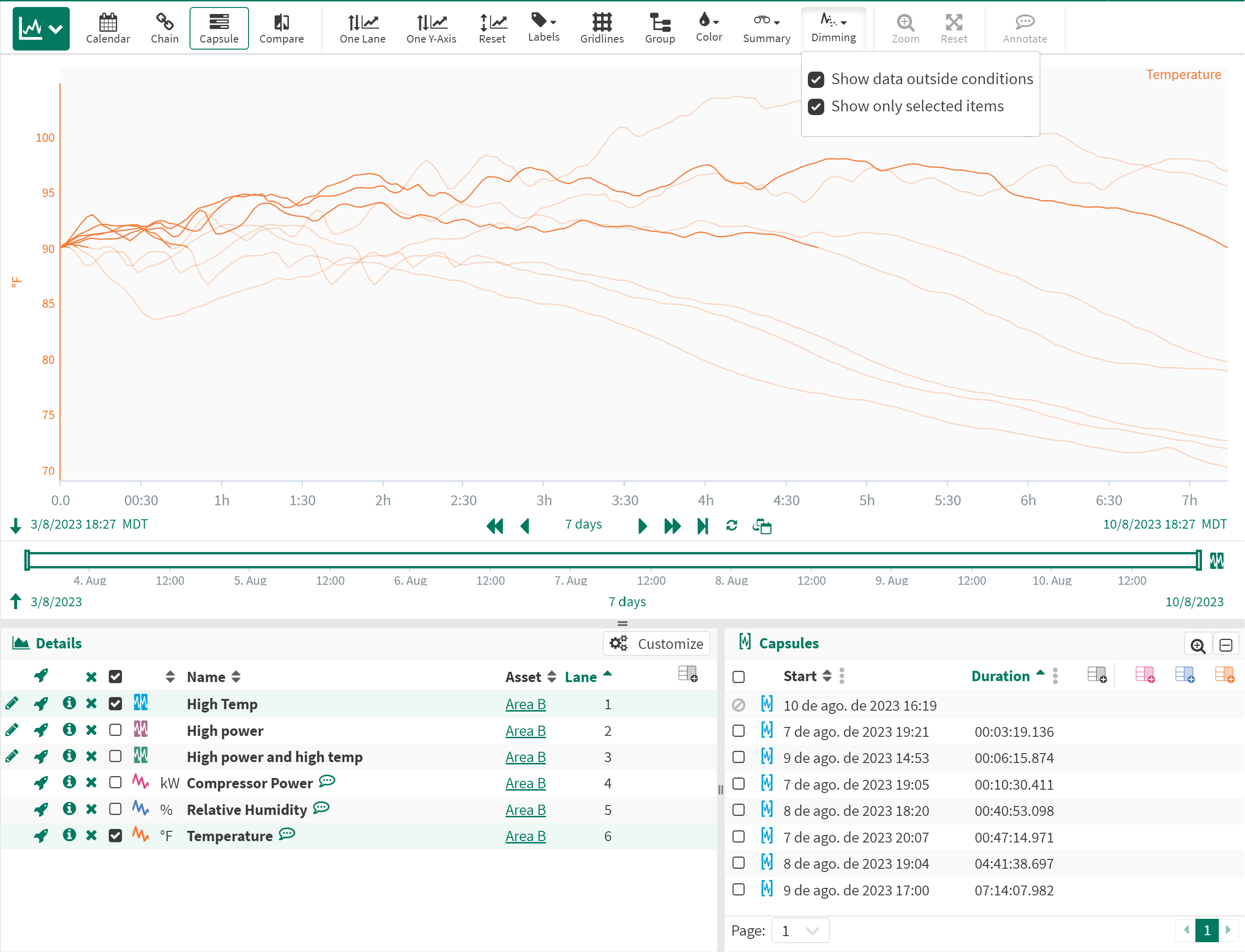Edit the High Temp condition pencil icon
This screenshot has width=1245, height=952.
(x=12, y=704)
